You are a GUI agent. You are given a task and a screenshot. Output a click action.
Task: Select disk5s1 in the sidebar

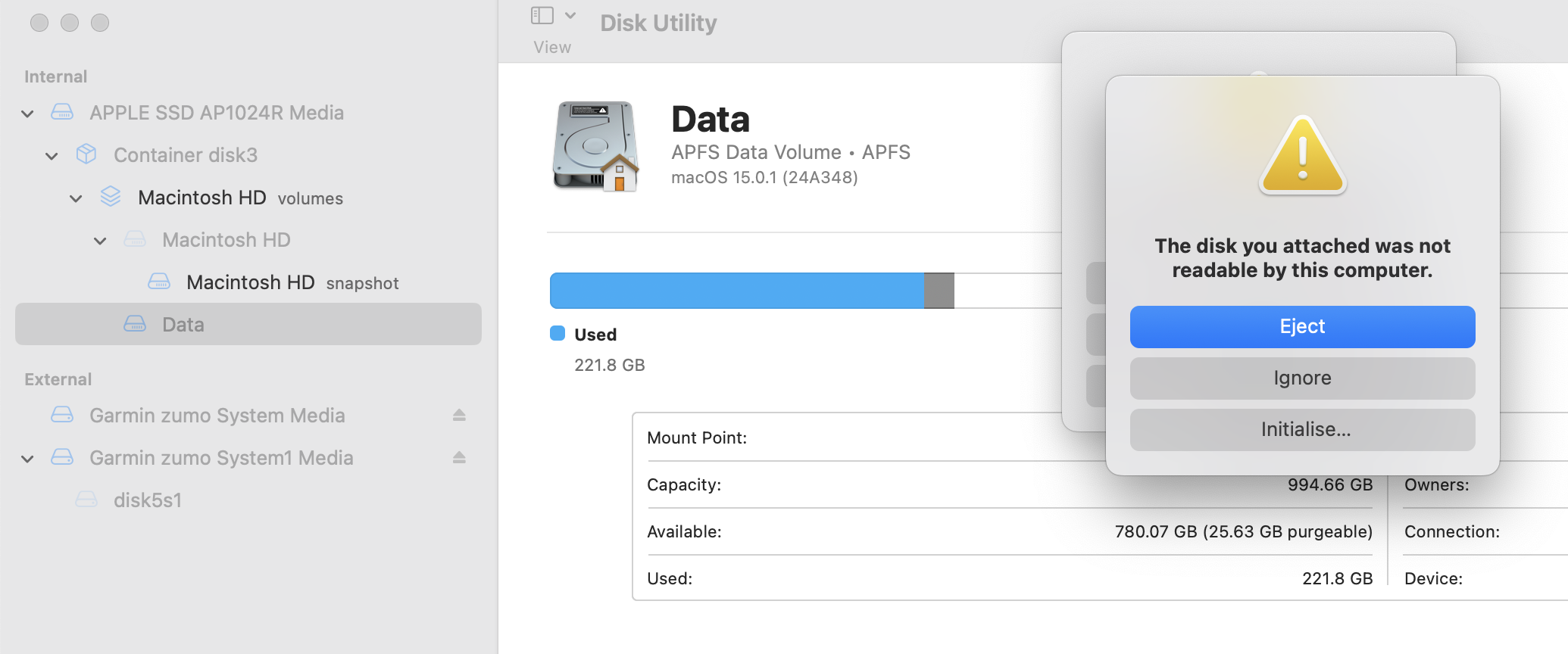[147, 500]
